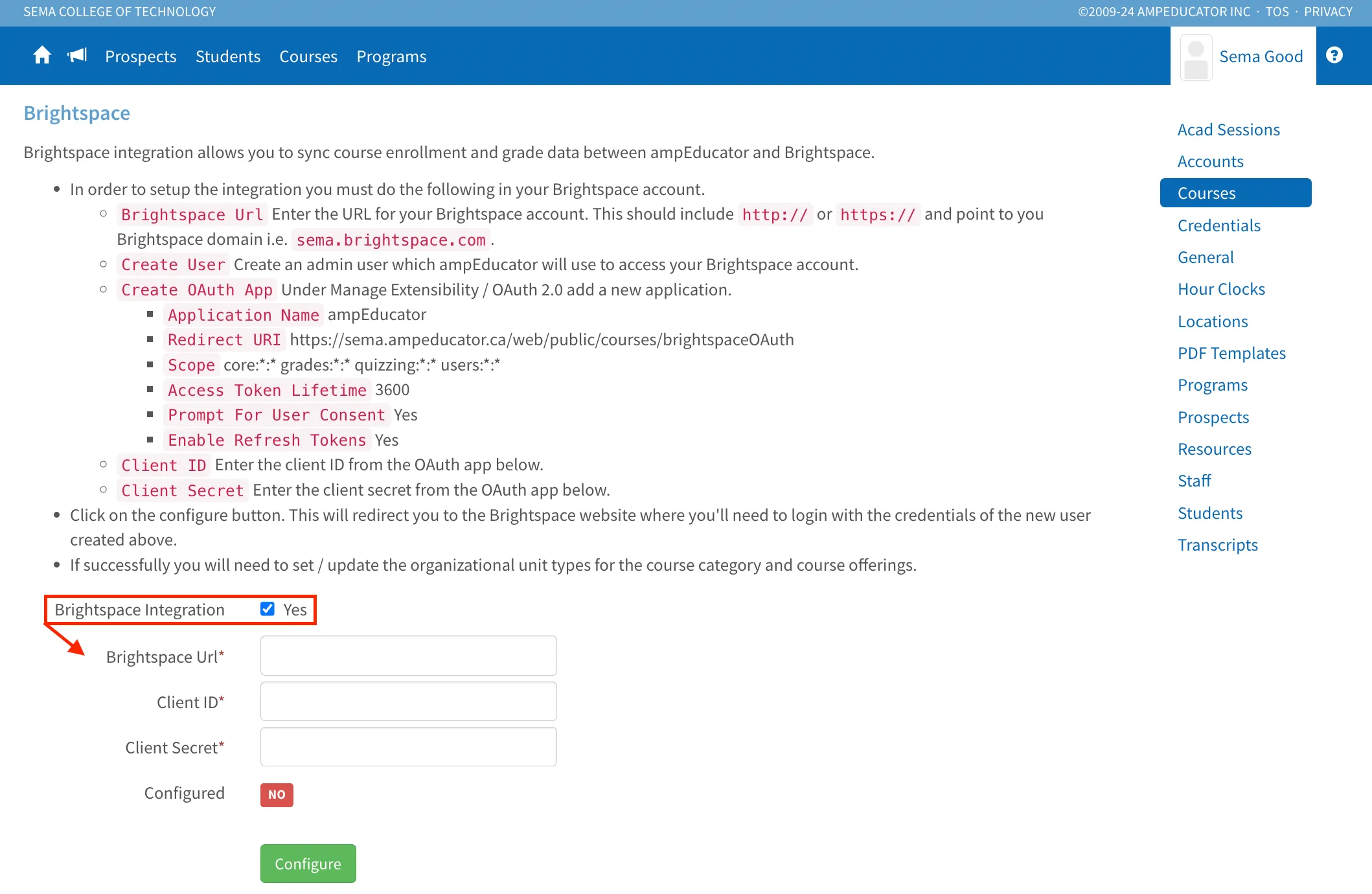Click the red NO configured badge
The height and width of the screenshot is (894, 1372).
click(x=277, y=794)
